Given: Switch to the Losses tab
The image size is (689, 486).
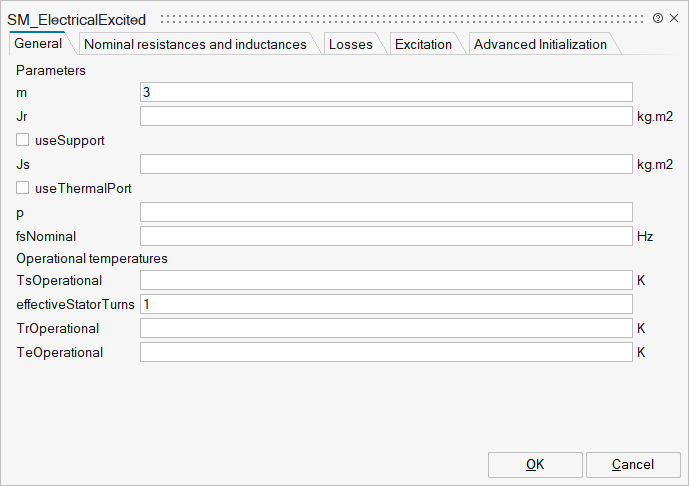Looking at the screenshot, I should (x=350, y=44).
